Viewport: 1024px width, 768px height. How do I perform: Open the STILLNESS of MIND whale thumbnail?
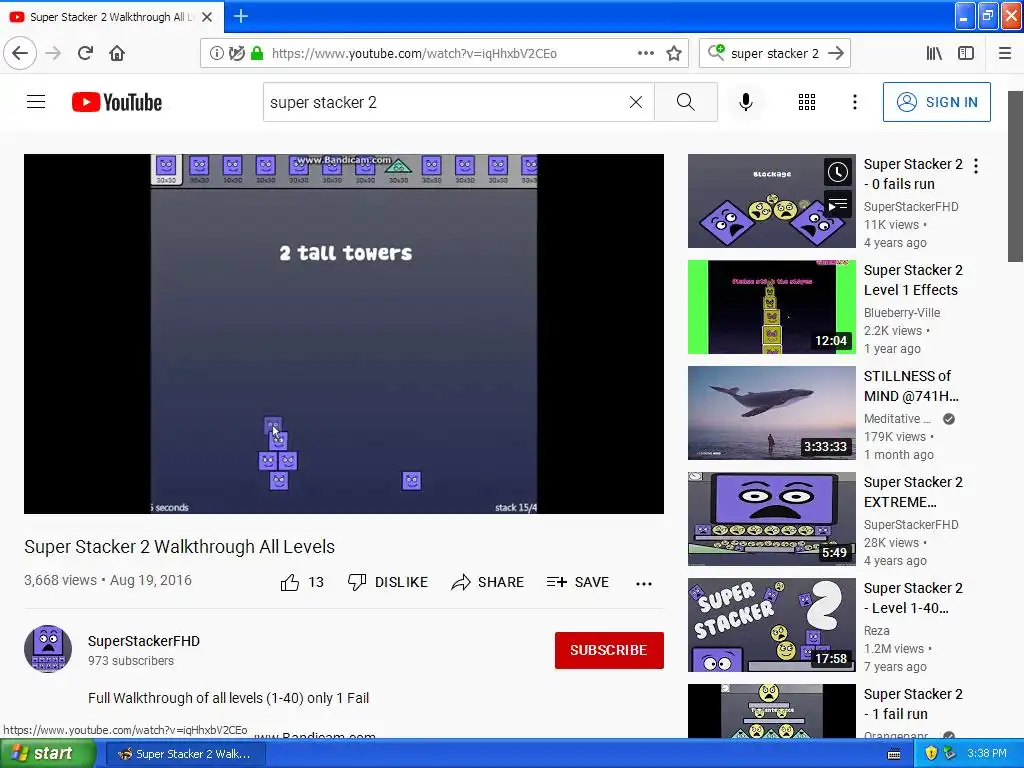(771, 413)
